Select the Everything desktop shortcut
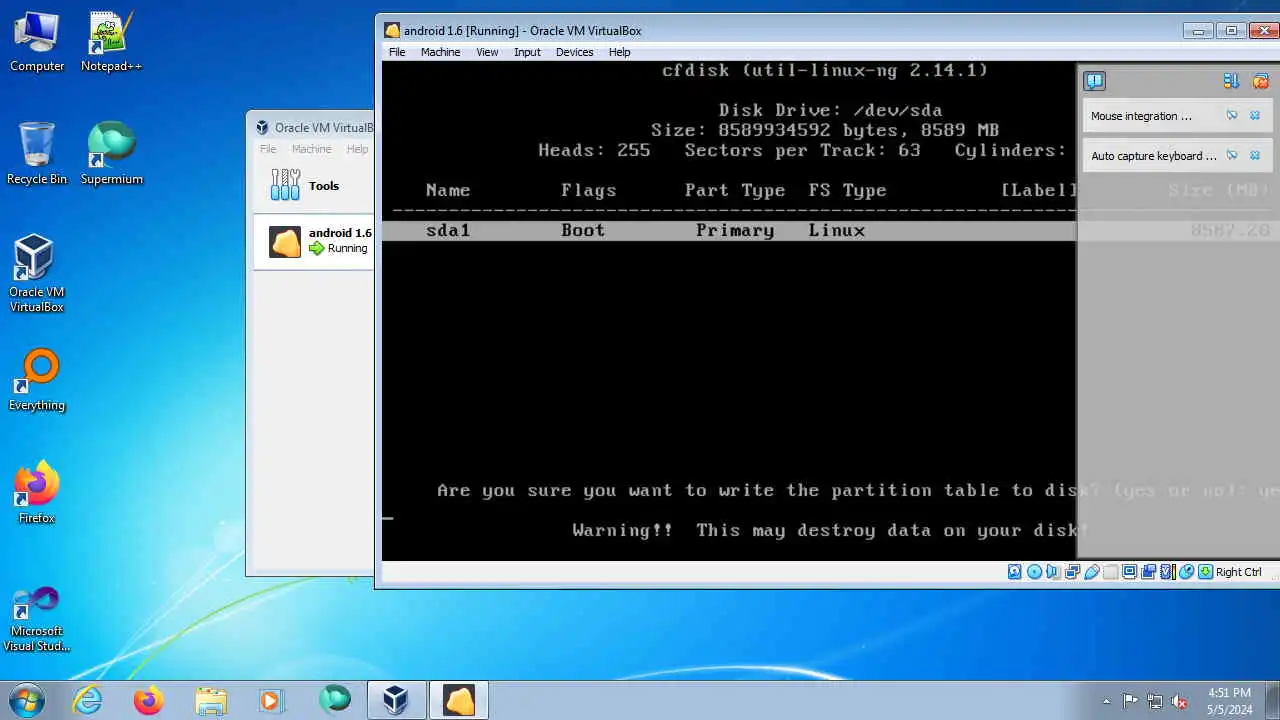Image resolution: width=1280 pixels, height=720 pixels. [x=37, y=380]
